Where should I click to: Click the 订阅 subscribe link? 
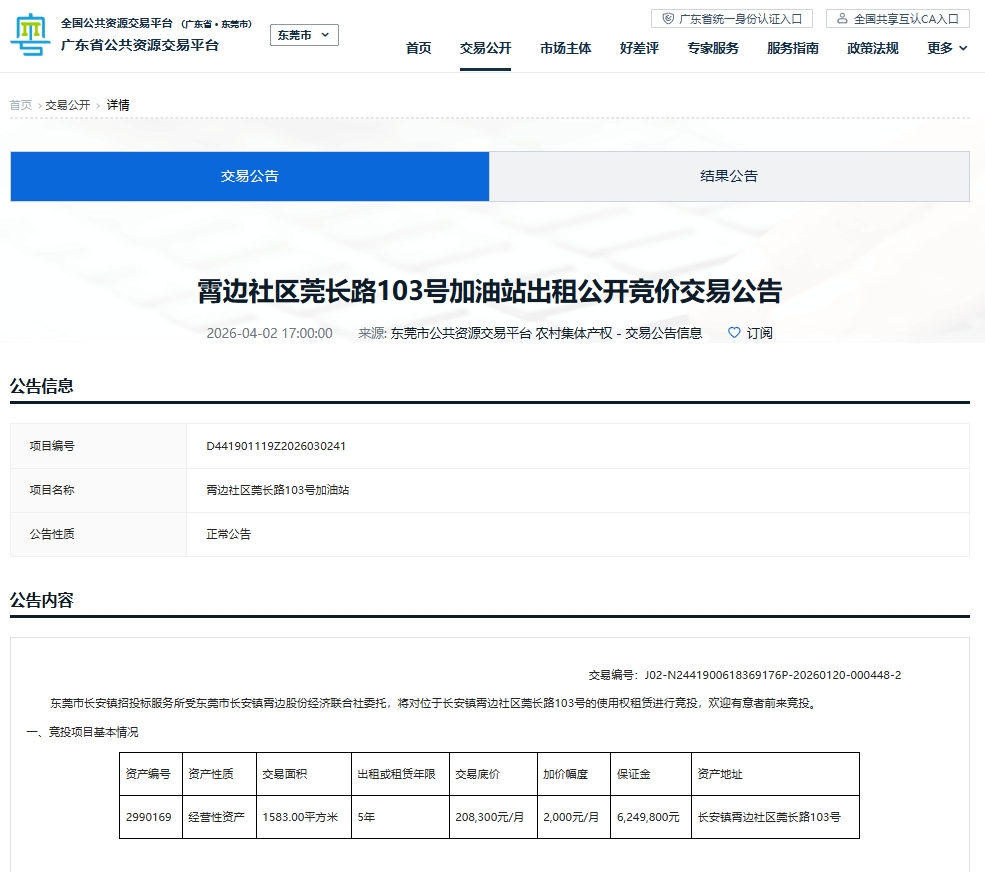point(759,333)
